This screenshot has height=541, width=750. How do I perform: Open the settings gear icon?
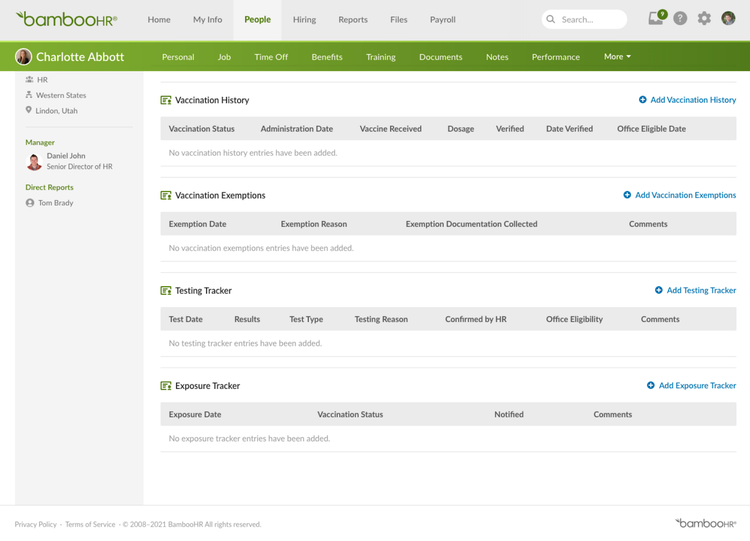point(704,19)
